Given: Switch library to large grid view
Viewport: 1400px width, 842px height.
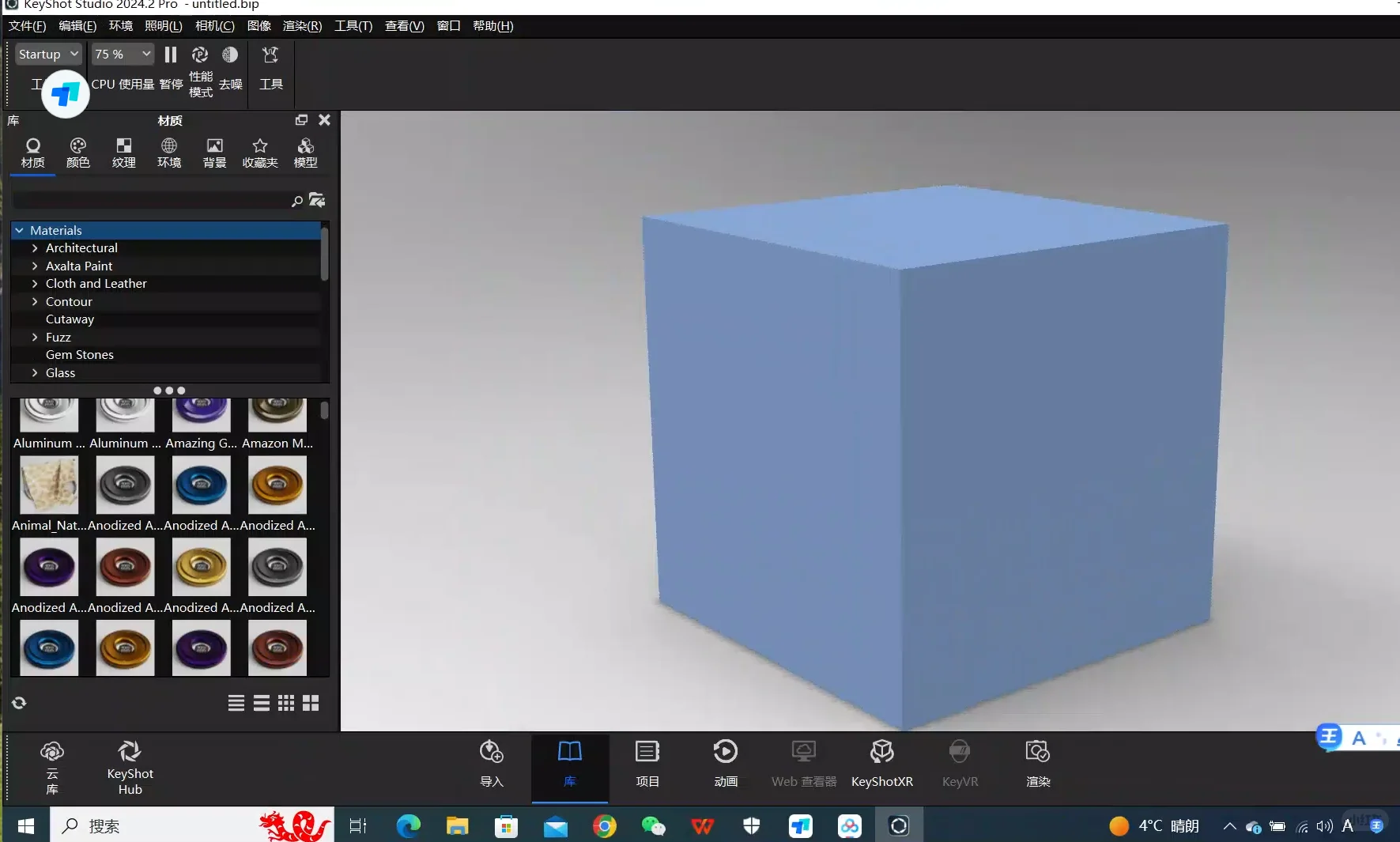Looking at the screenshot, I should click(x=311, y=703).
